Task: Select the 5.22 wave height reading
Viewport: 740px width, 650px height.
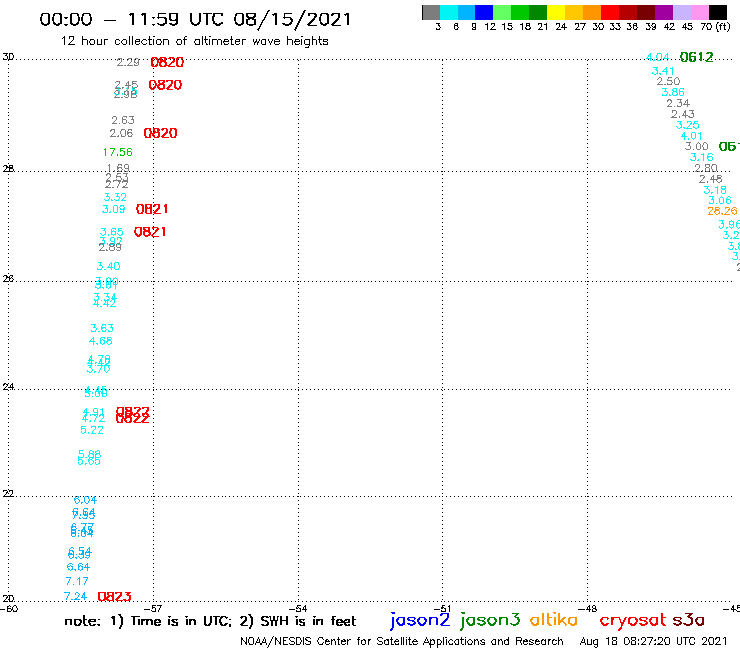Action: [x=92, y=430]
